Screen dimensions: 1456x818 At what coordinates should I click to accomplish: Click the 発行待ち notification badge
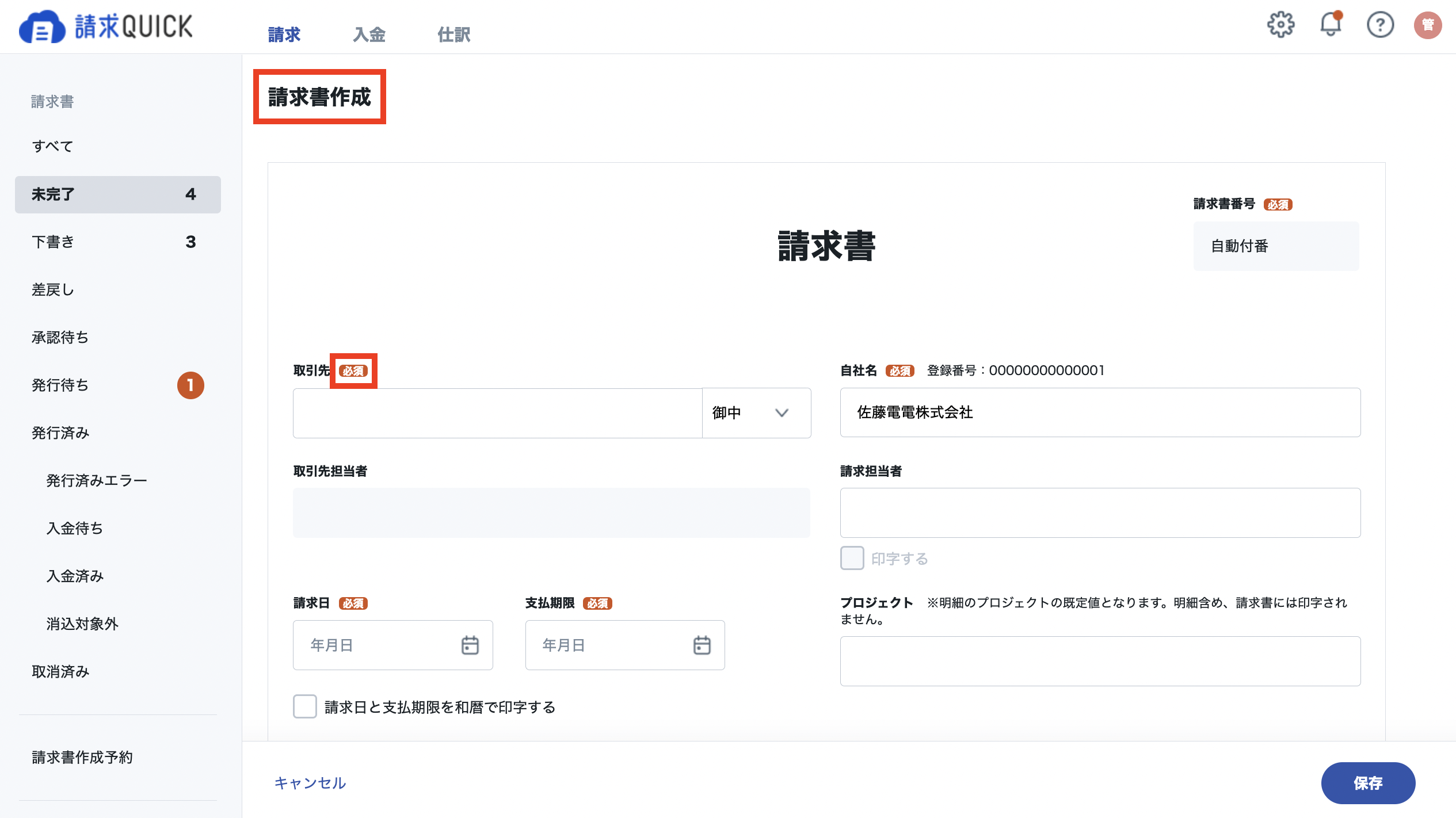tap(190, 385)
